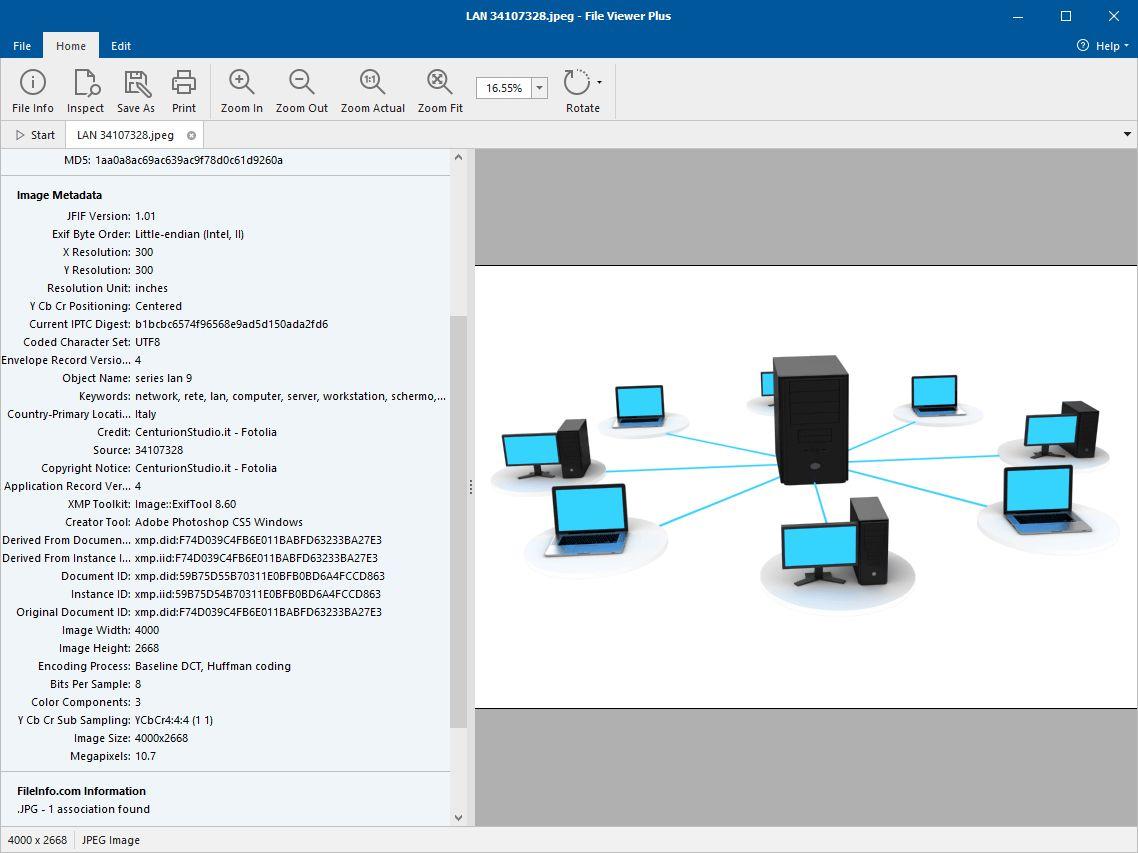Click the metadata panel scroll down arrow
The height and width of the screenshot is (853, 1138).
(x=458, y=817)
